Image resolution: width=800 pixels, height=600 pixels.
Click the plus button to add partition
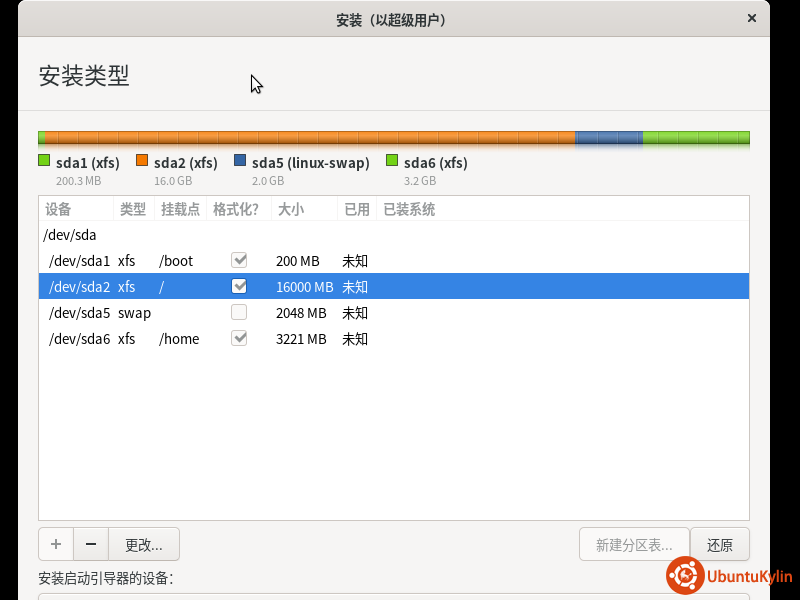click(56, 544)
